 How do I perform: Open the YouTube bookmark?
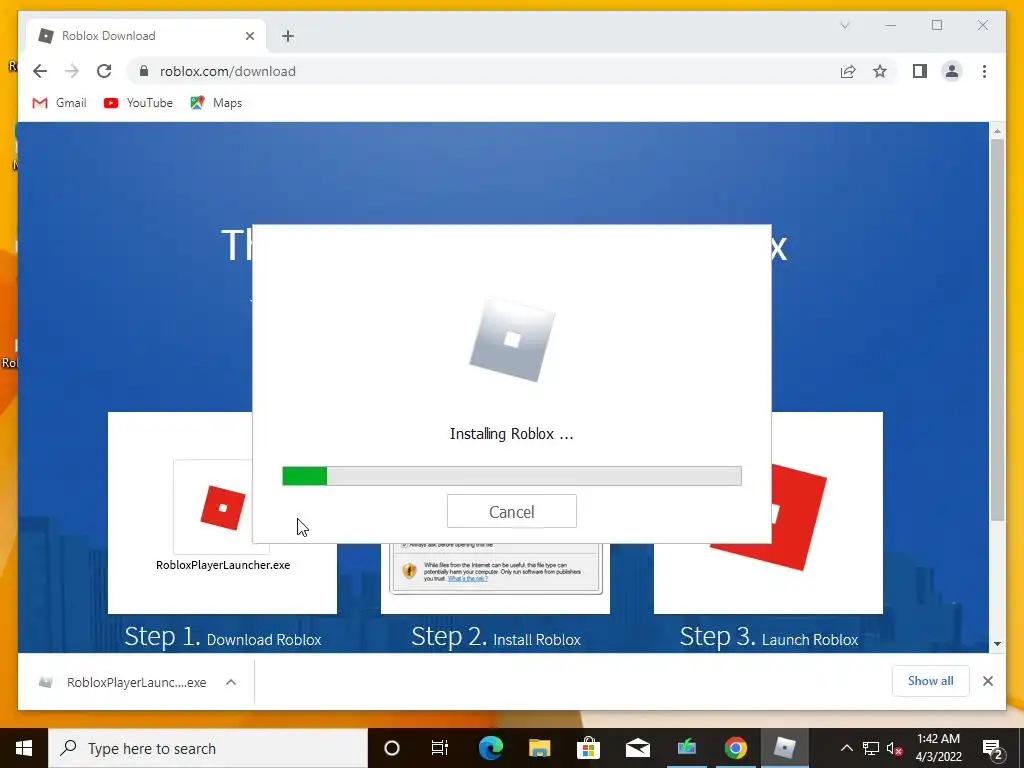point(138,103)
